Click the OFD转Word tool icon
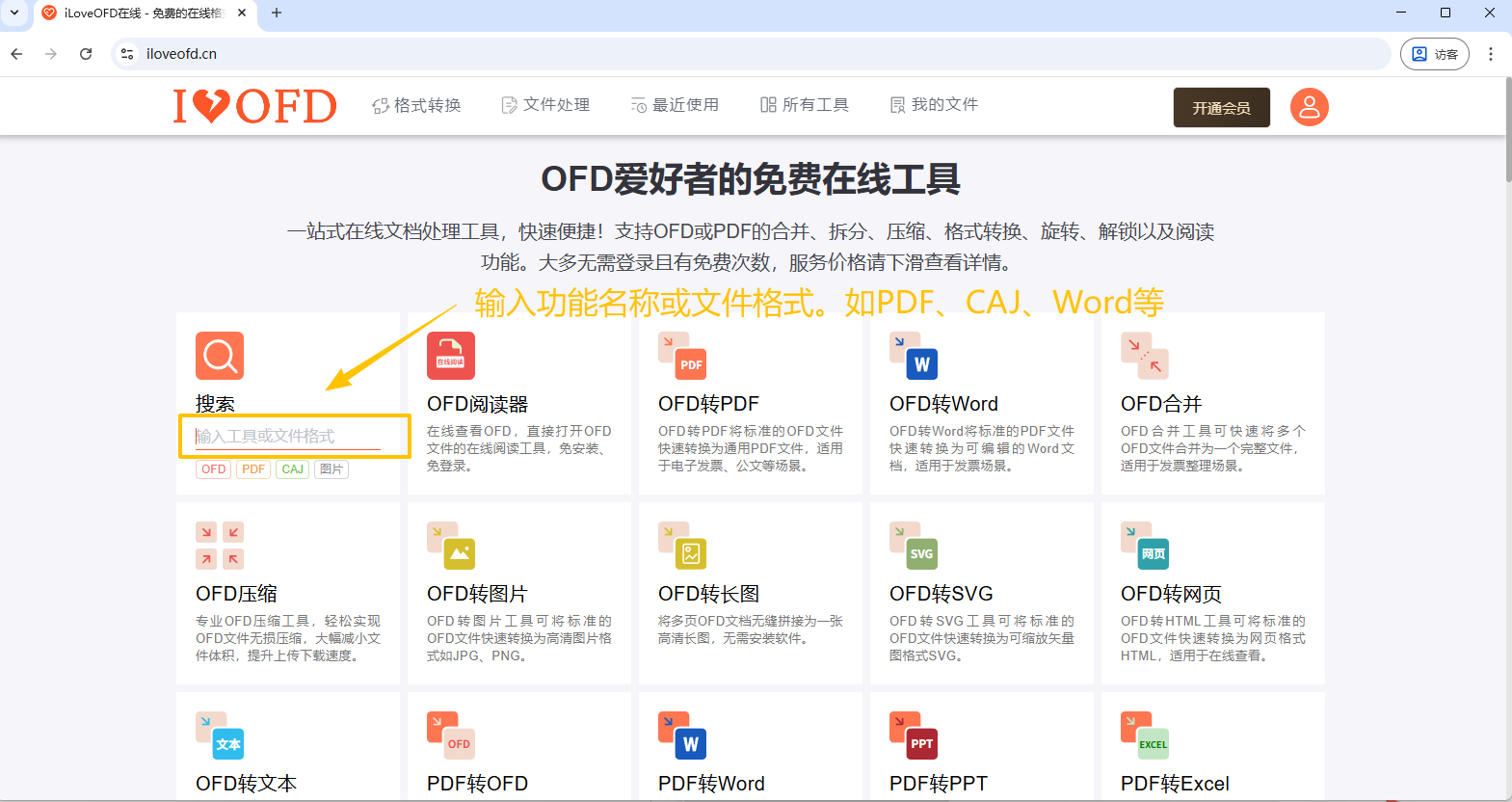1512x802 pixels. (914, 356)
